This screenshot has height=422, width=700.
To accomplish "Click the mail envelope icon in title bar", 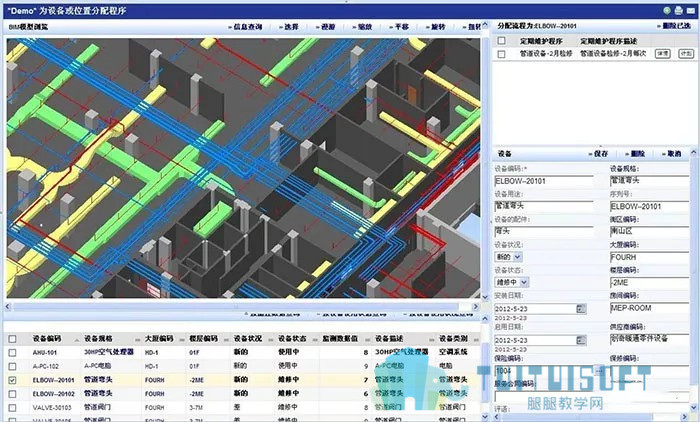I will point(690,11).
